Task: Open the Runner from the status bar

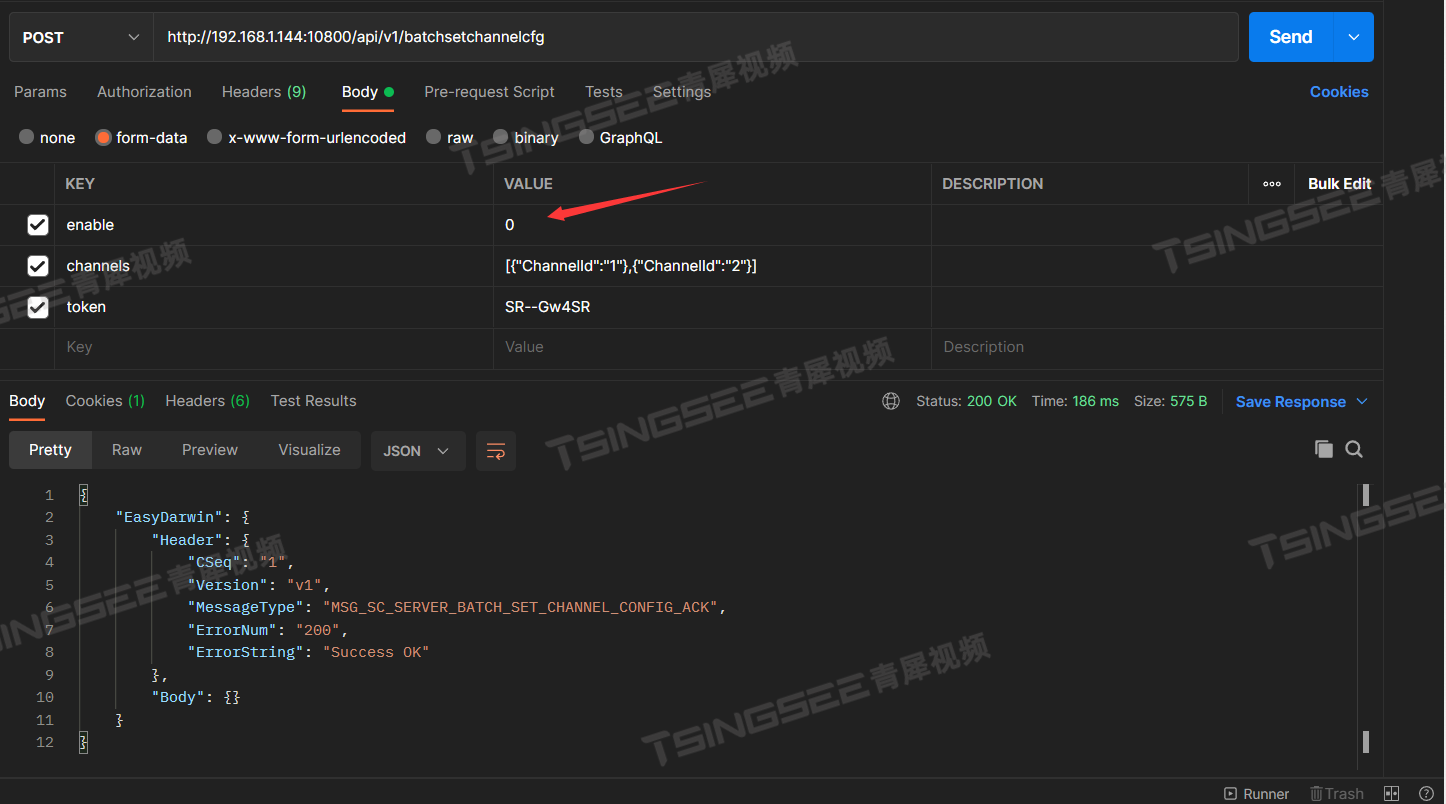Action: click(1256, 793)
